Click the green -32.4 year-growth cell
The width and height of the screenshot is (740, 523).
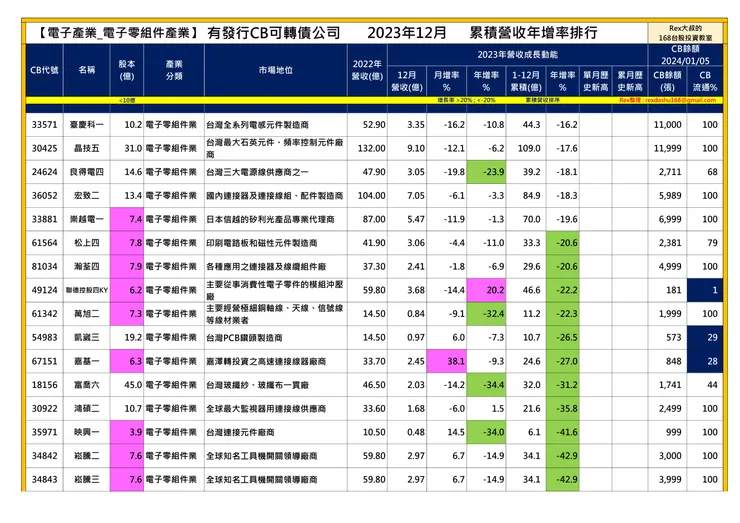[x=486, y=313]
